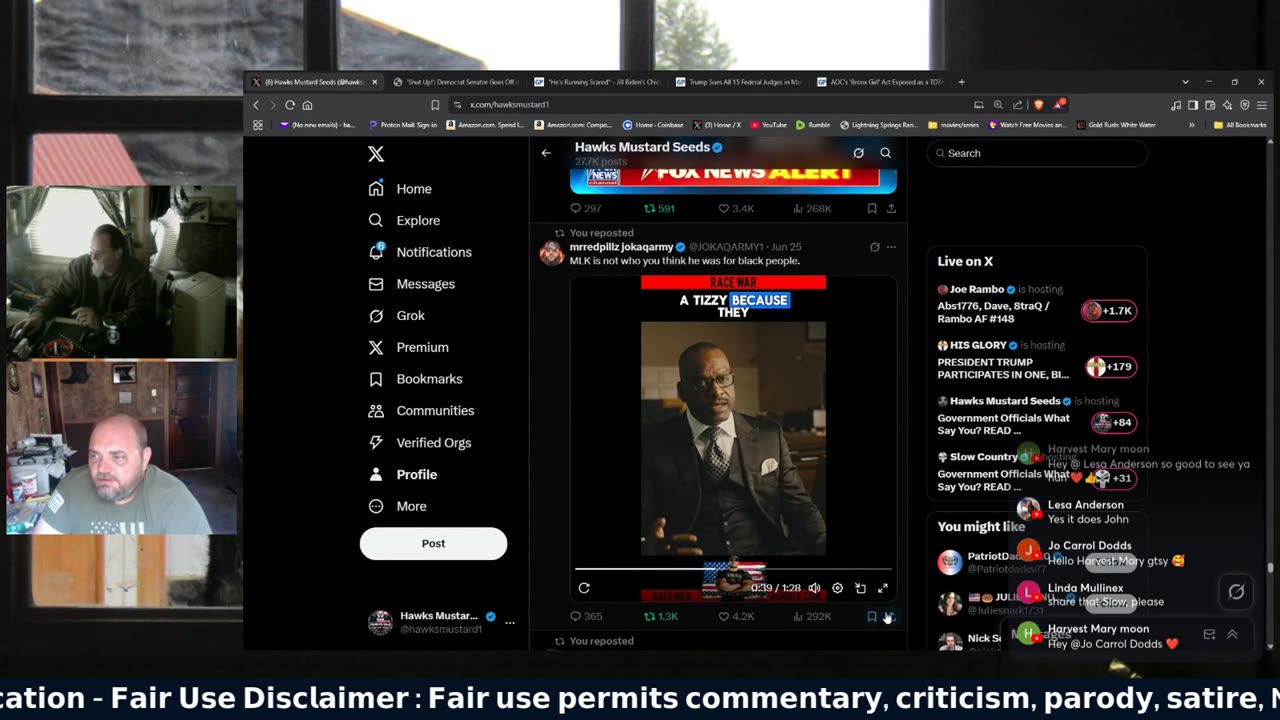Open Verified Orgs from the sidebar
This screenshot has width=1280, height=720.
419,443
